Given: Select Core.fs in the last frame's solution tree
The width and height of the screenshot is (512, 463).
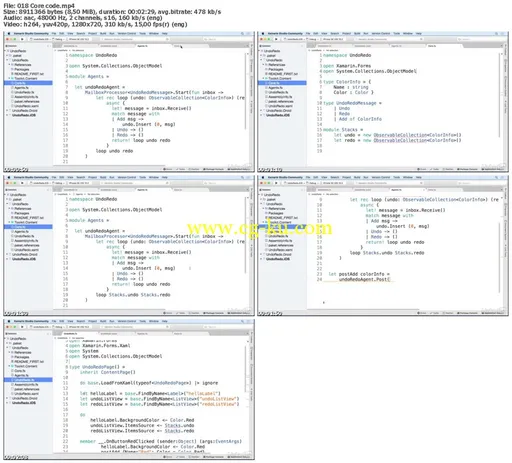Looking at the screenshot, I should pyautogui.click(x=20, y=371).
